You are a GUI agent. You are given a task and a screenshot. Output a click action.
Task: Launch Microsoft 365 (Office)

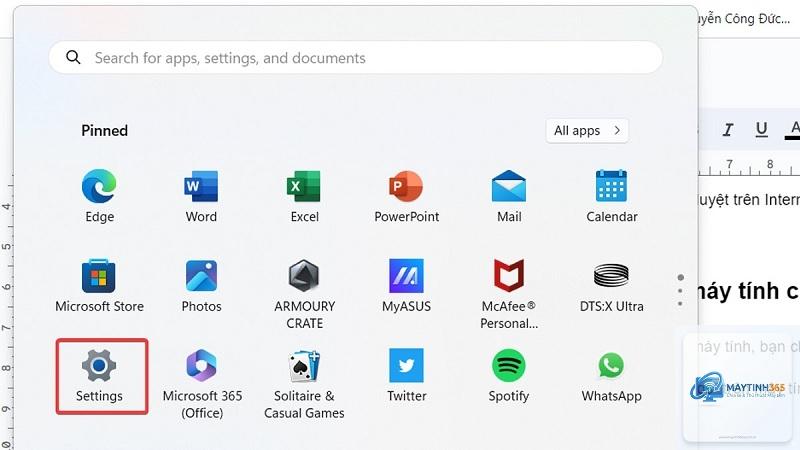[x=202, y=384]
